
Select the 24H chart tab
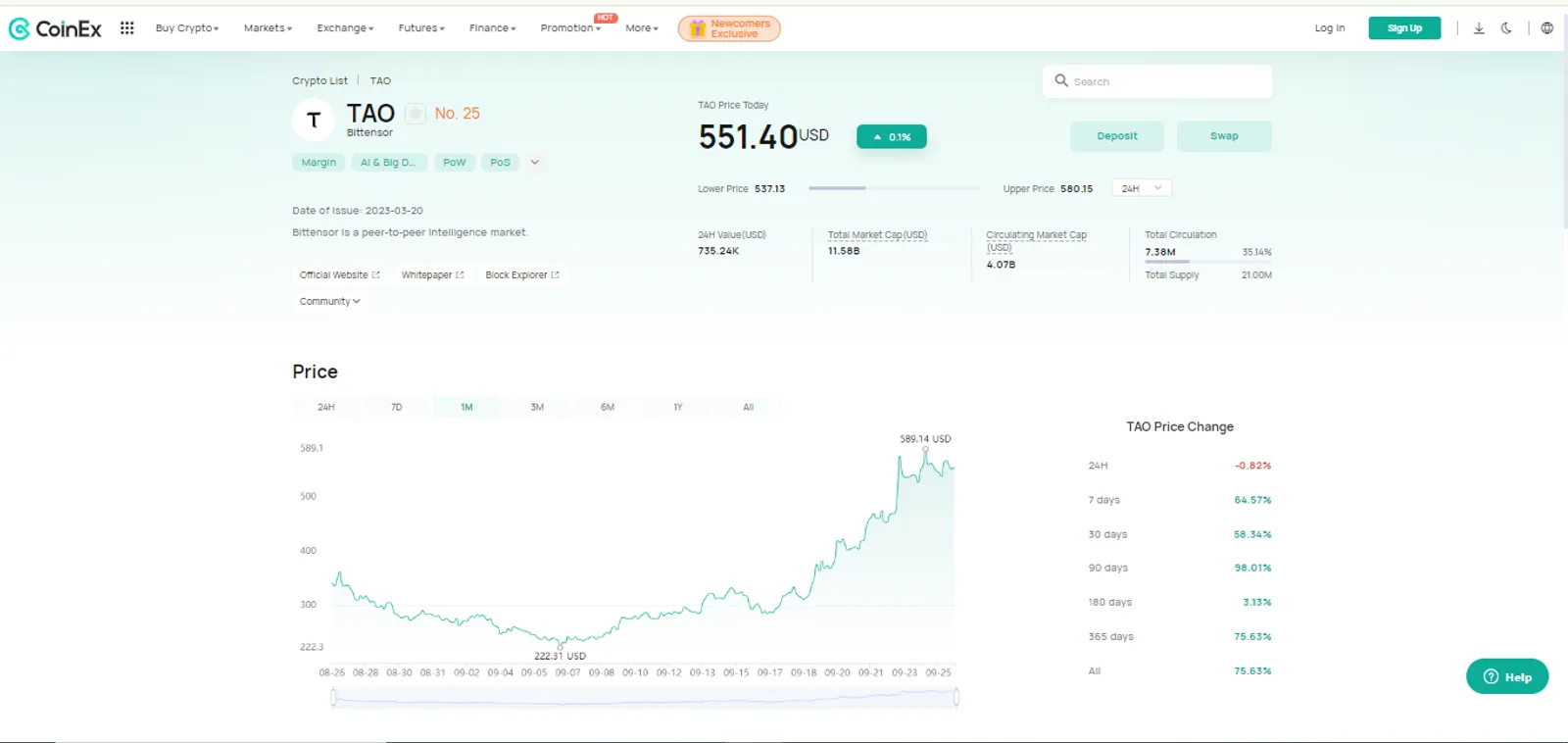point(326,407)
